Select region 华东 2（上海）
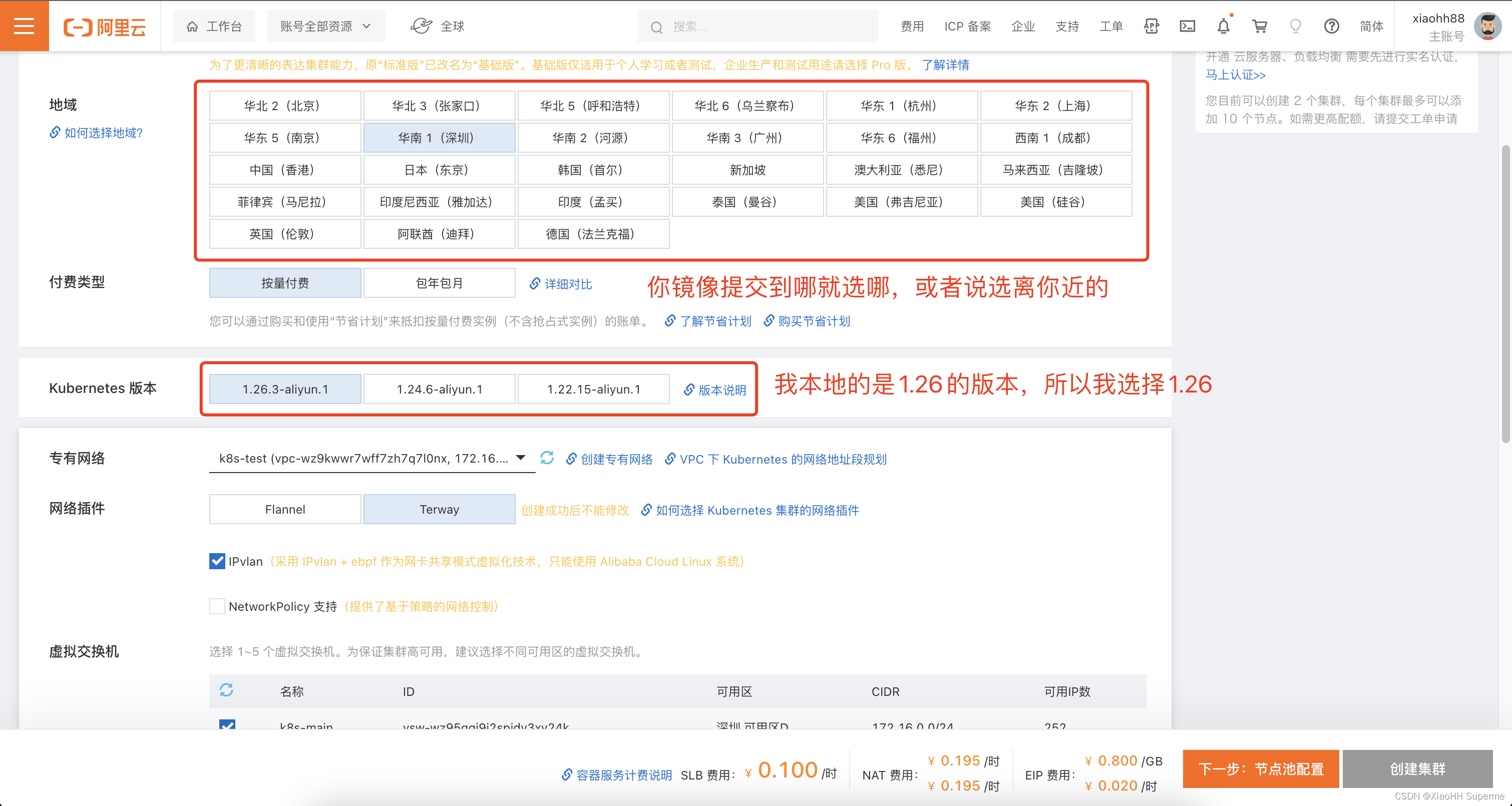 pyautogui.click(x=1056, y=106)
